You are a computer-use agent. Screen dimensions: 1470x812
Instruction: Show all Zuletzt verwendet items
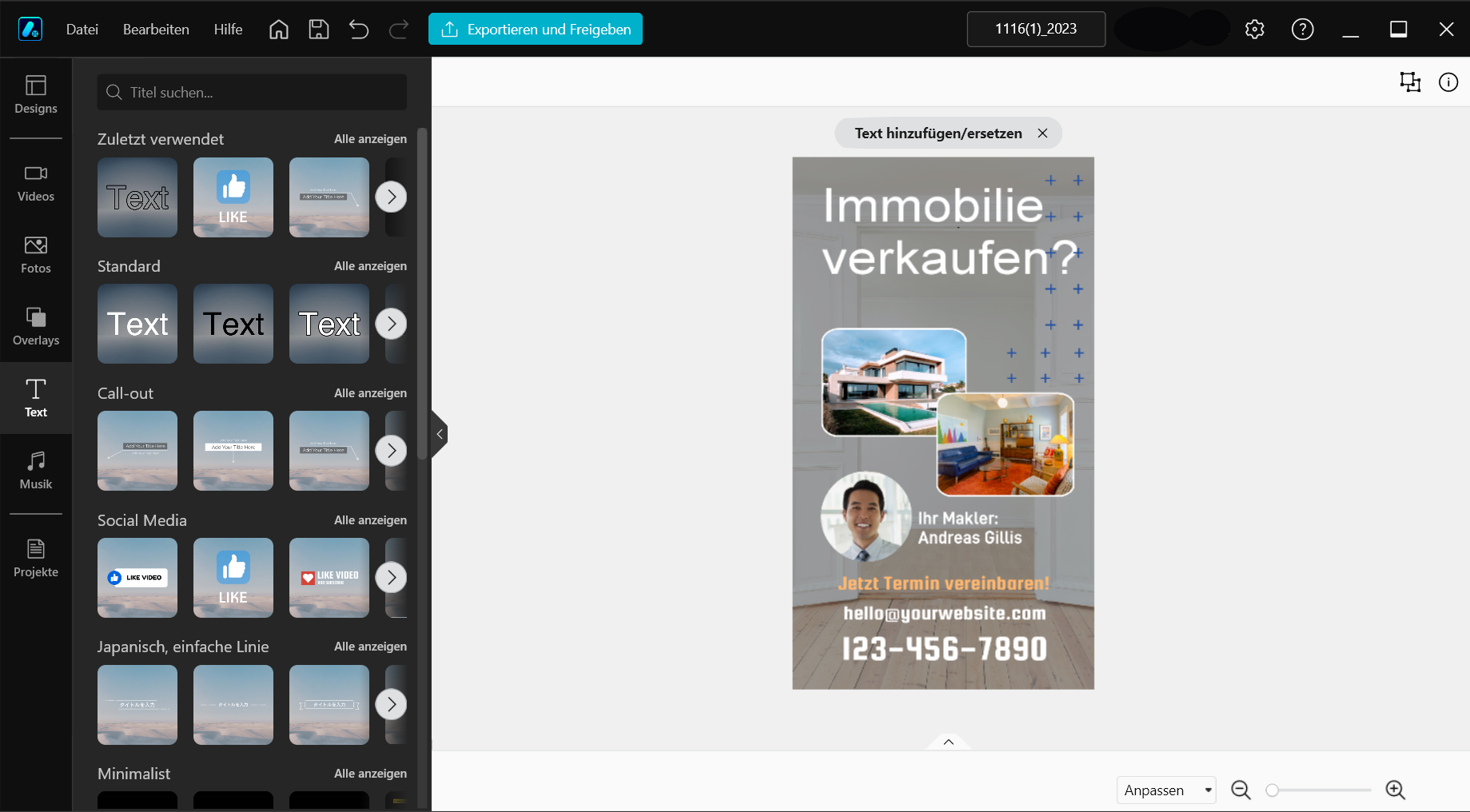[370, 139]
